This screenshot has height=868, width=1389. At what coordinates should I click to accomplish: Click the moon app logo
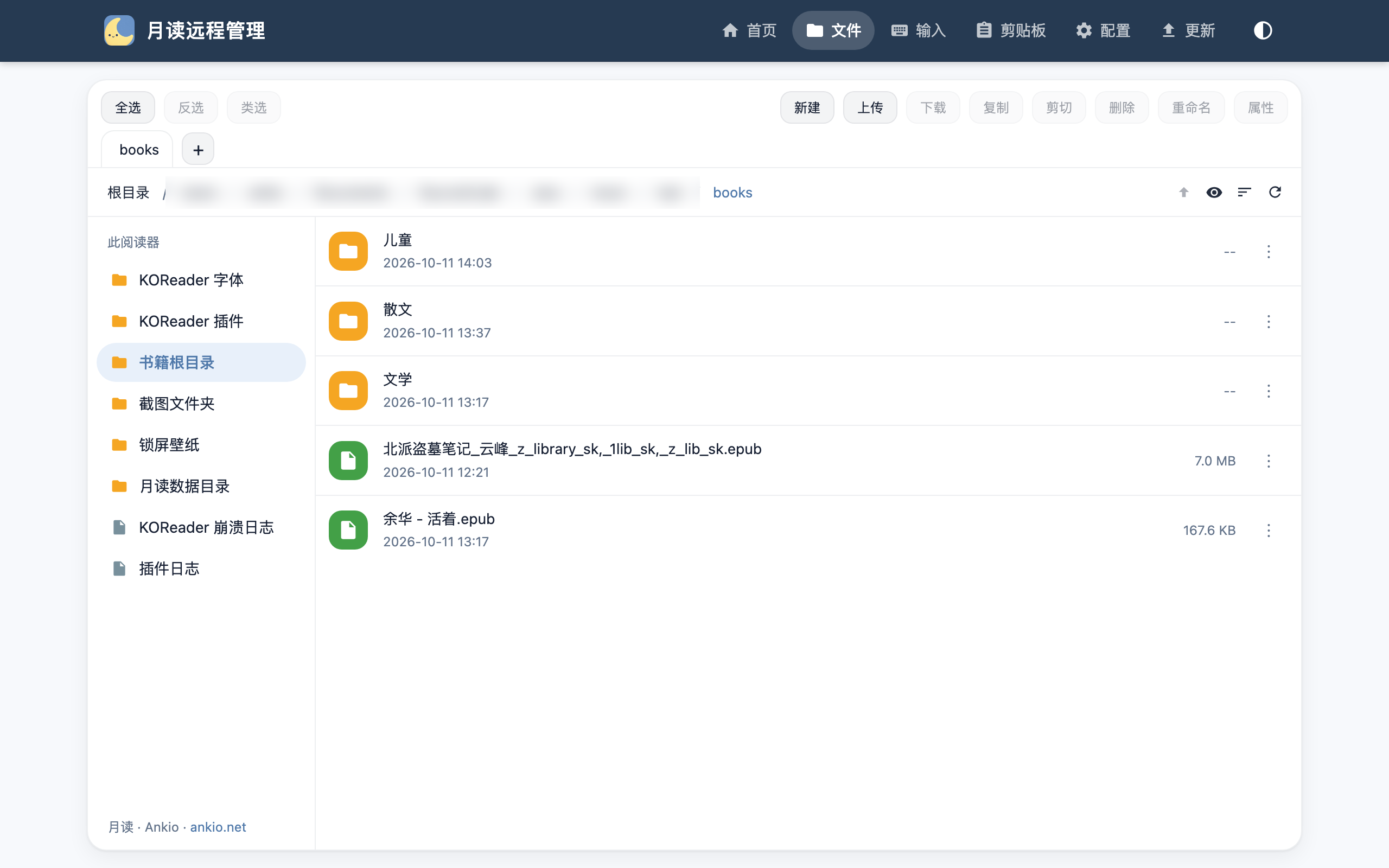119,30
